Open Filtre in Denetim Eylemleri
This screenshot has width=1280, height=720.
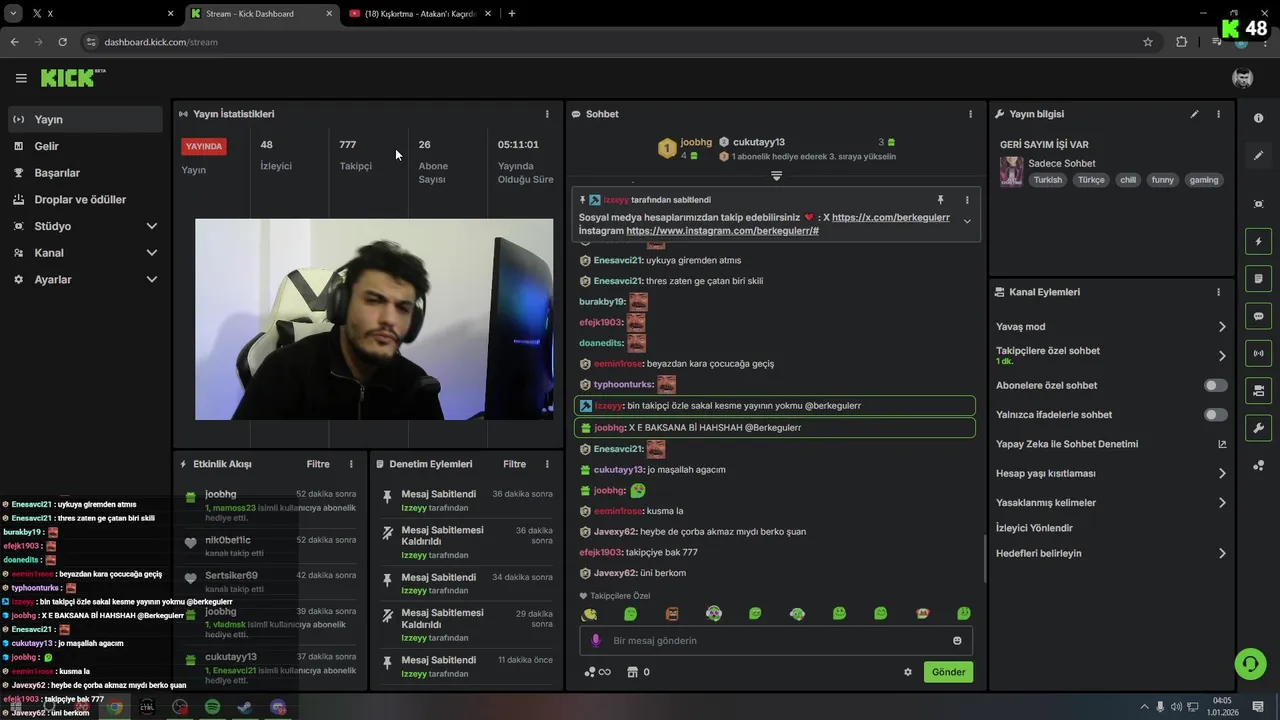(x=514, y=464)
